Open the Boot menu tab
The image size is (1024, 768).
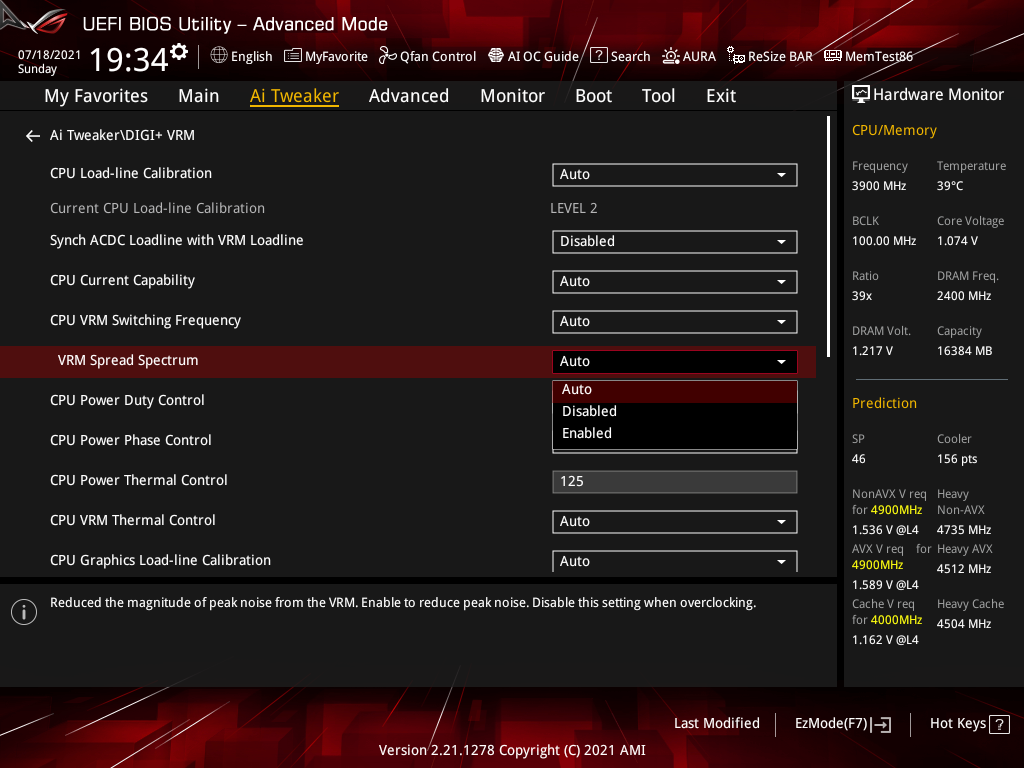pos(593,95)
